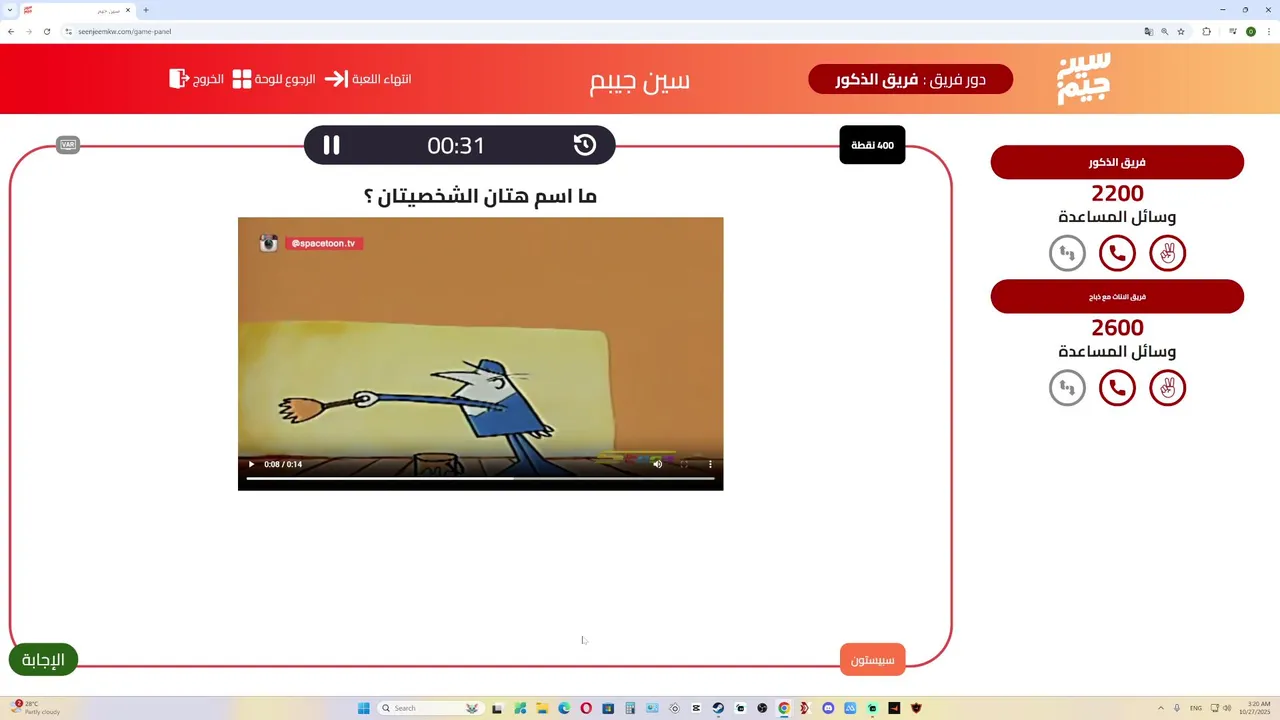Close the current سين جيم tab
The width and height of the screenshot is (1280, 720).
click(128, 10)
